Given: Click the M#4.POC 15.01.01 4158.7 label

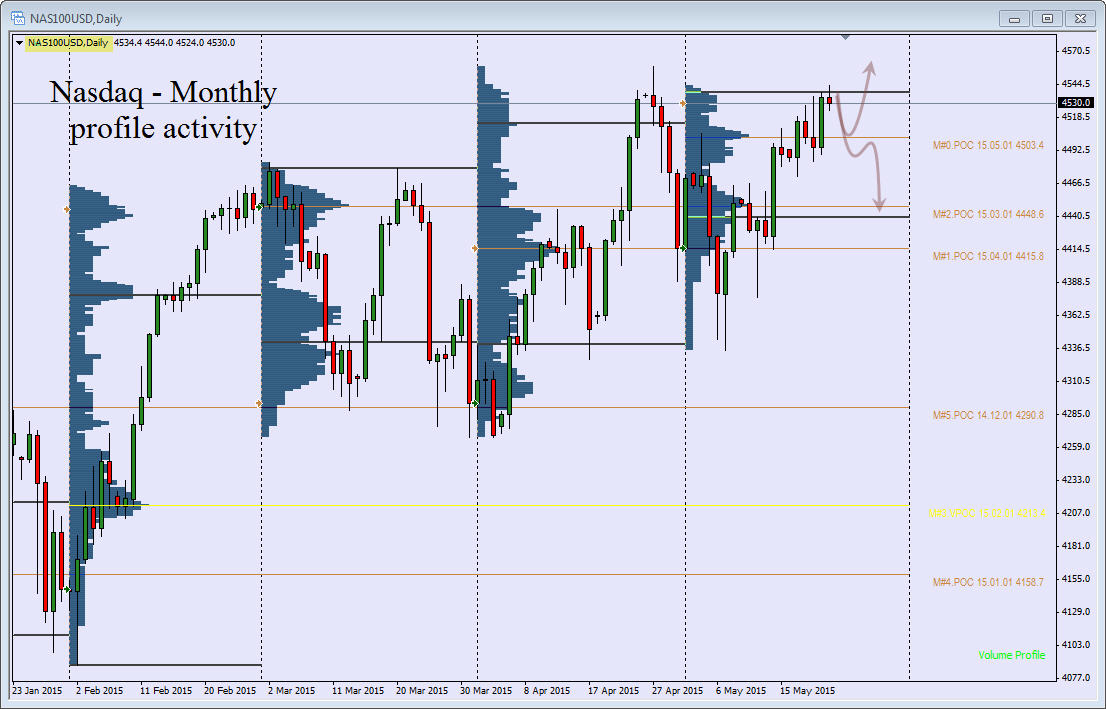Looking at the screenshot, I should coord(988,582).
